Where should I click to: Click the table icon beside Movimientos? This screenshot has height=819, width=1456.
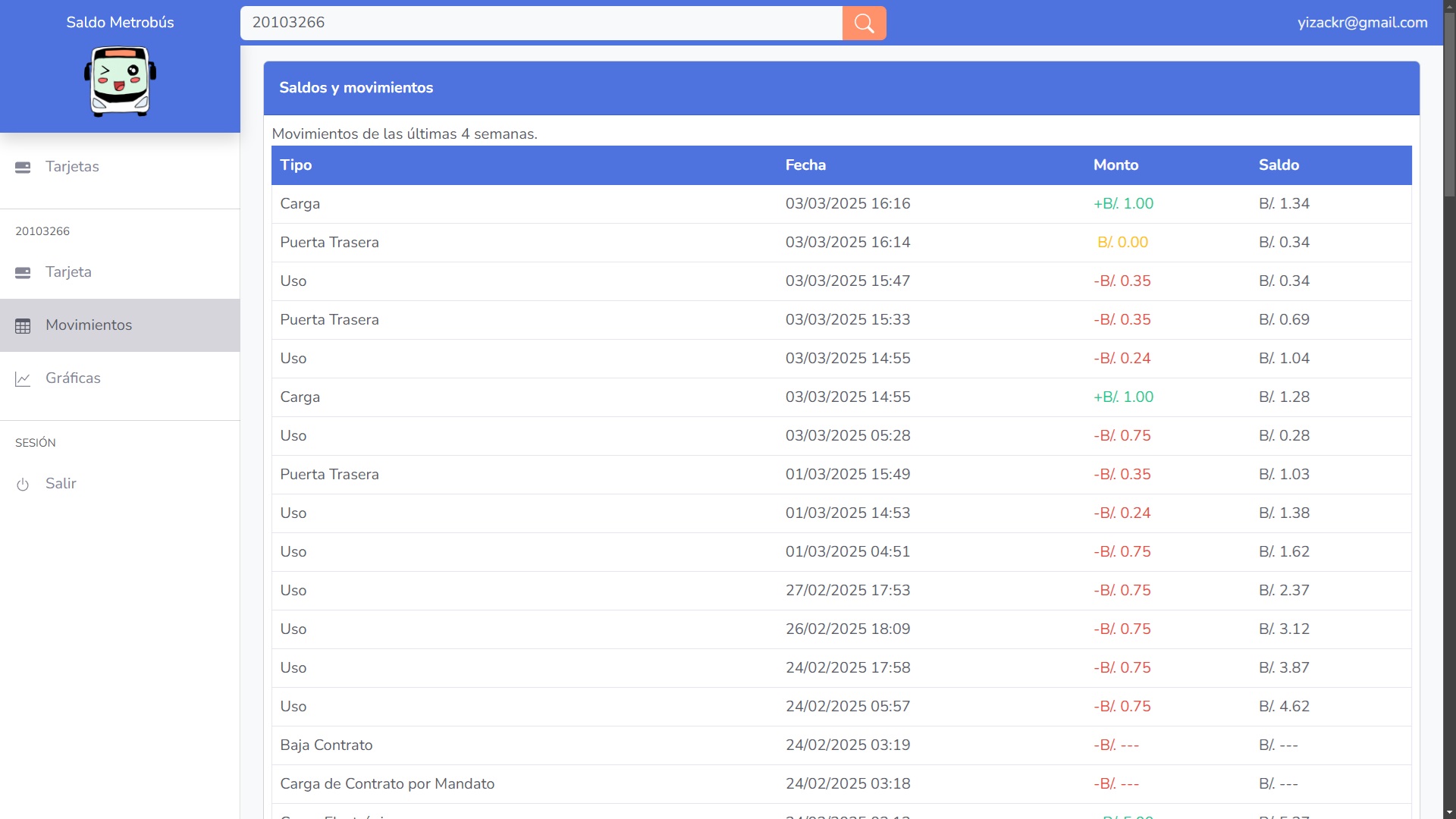(23, 325)
